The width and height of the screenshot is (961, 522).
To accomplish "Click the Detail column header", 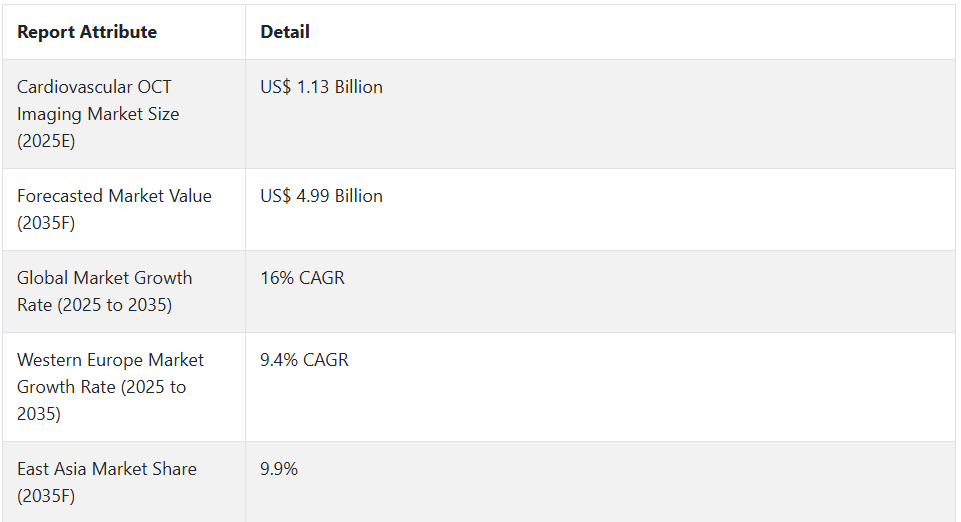I will pos(285,32).
